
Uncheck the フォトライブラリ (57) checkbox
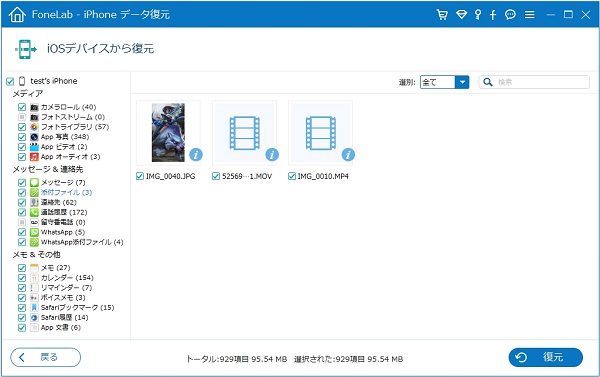pos(22,127)
